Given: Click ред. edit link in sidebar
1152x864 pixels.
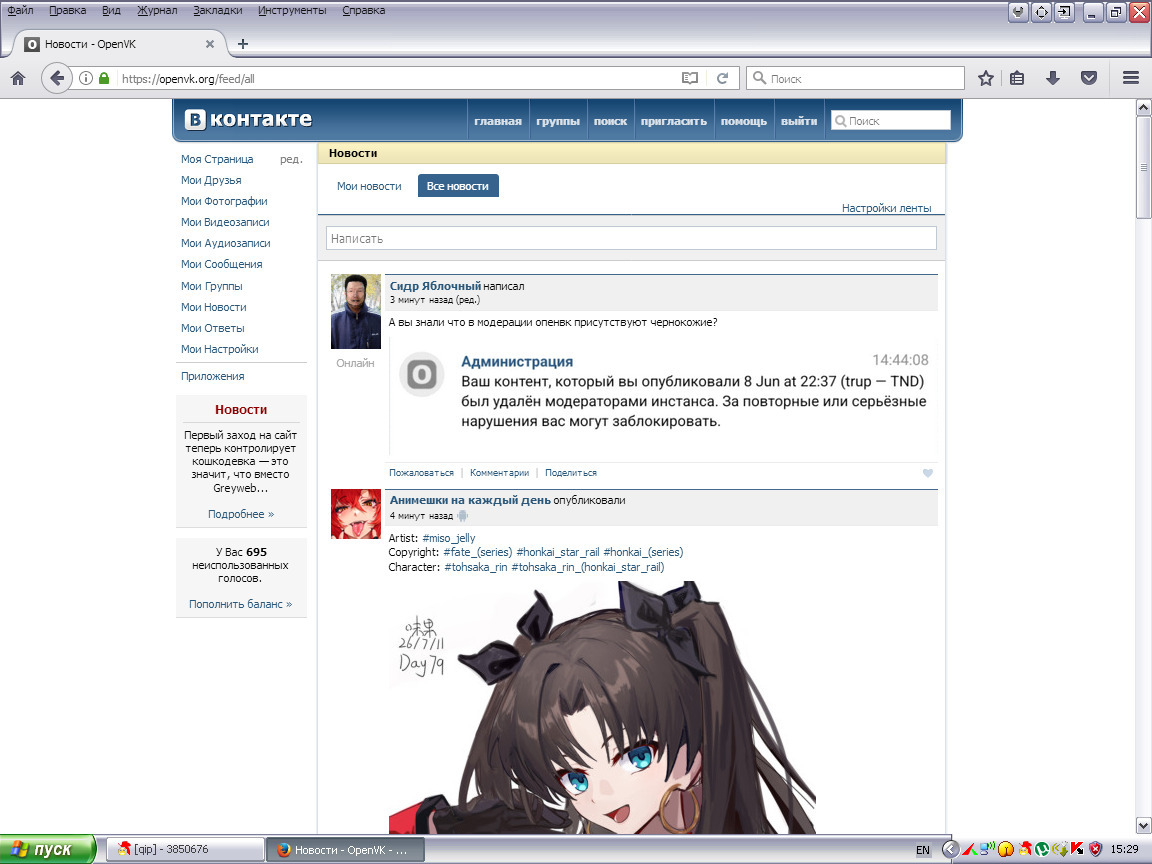Looking at the screenshot, I should [291, 159].
